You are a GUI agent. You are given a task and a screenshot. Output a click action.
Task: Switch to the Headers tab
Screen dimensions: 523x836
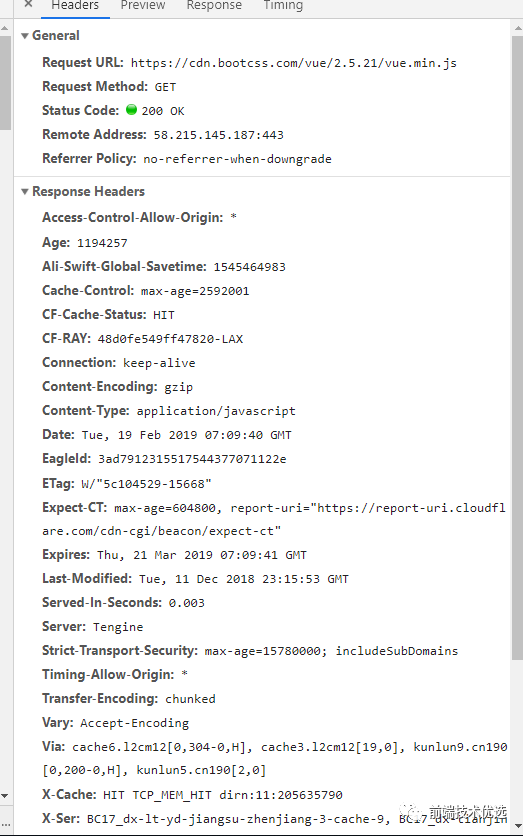tap(75, 5)
